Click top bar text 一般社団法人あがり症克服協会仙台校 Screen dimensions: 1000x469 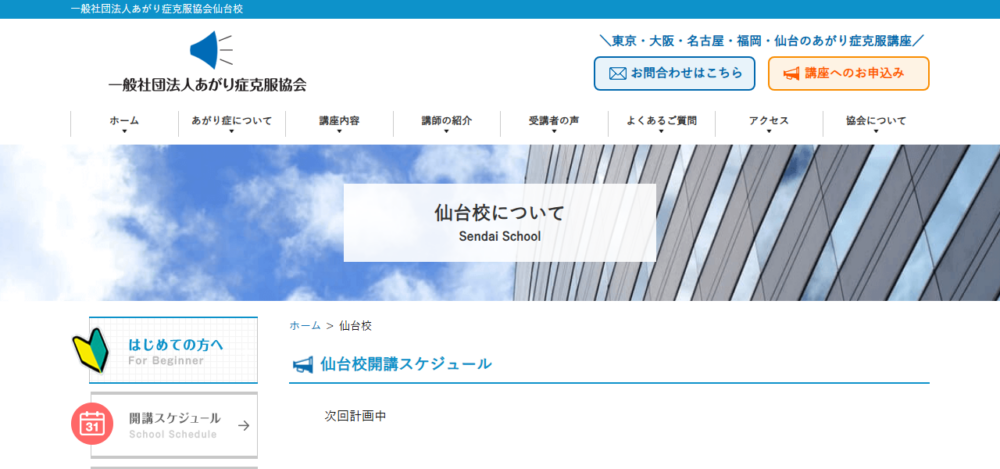pyautogui.click(x=157, y=9)
